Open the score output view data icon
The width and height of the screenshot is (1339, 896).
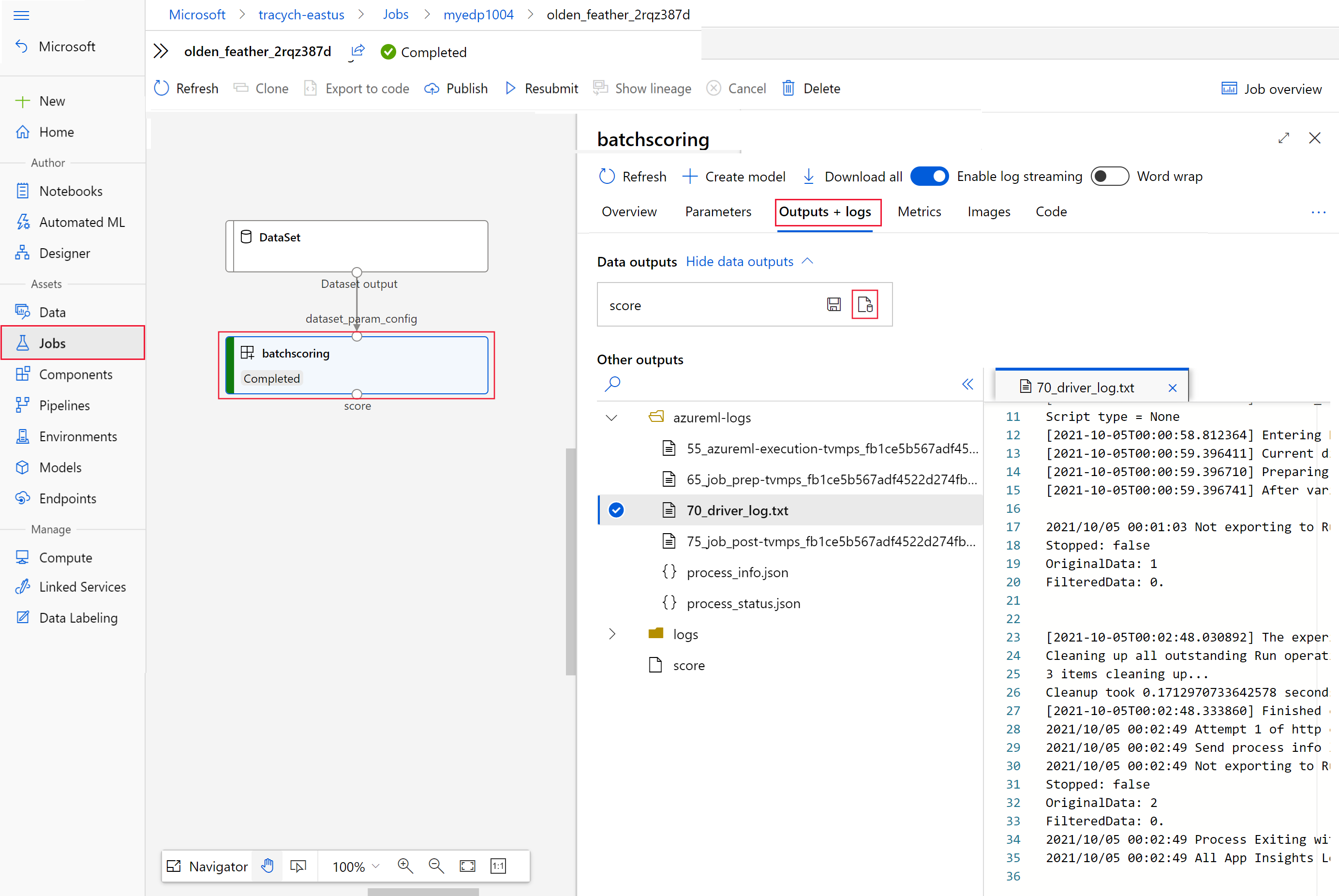pyautogui.click(x=865, y=305)
